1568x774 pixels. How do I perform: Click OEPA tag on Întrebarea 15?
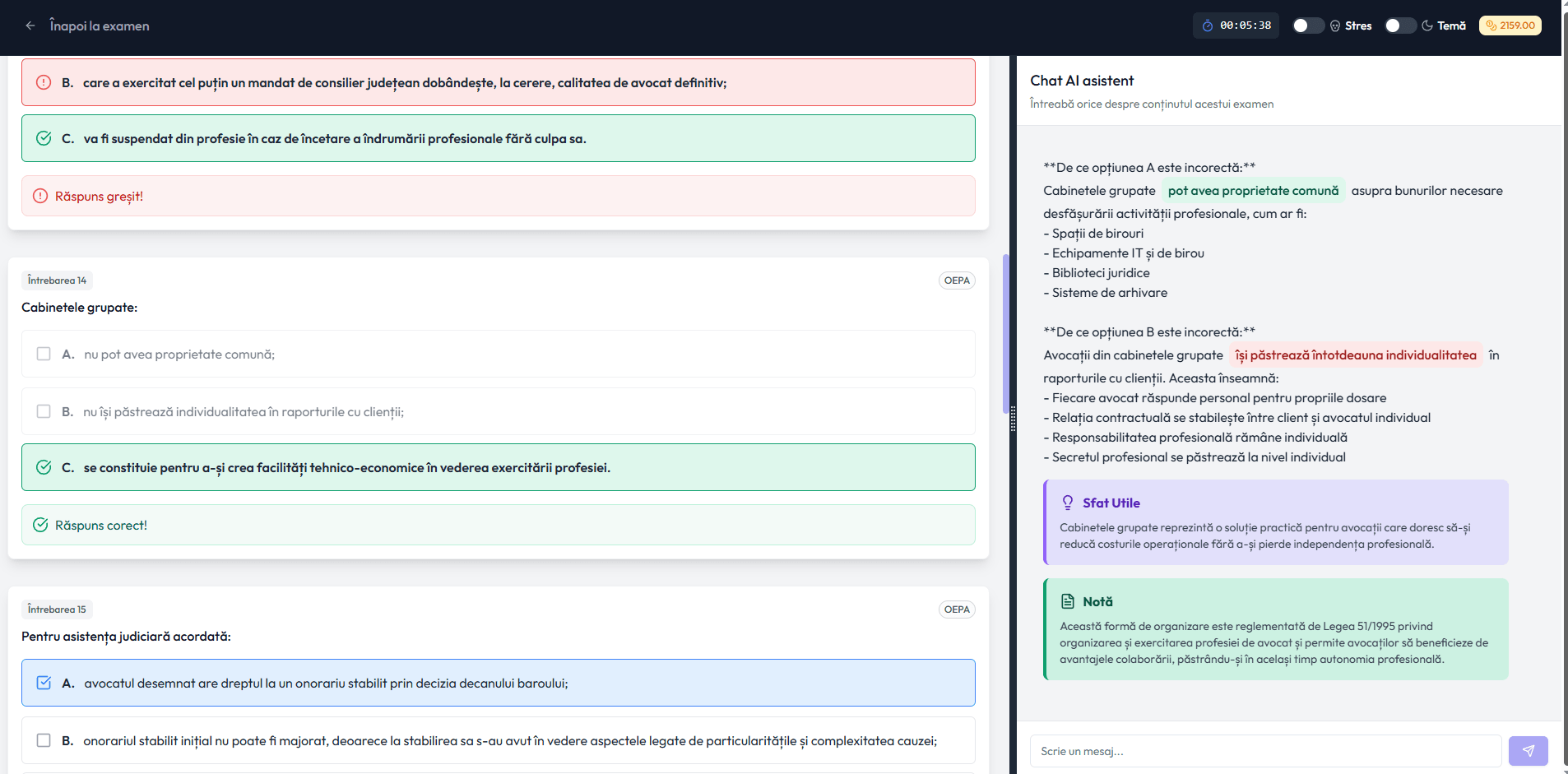(x=957, y=609)
